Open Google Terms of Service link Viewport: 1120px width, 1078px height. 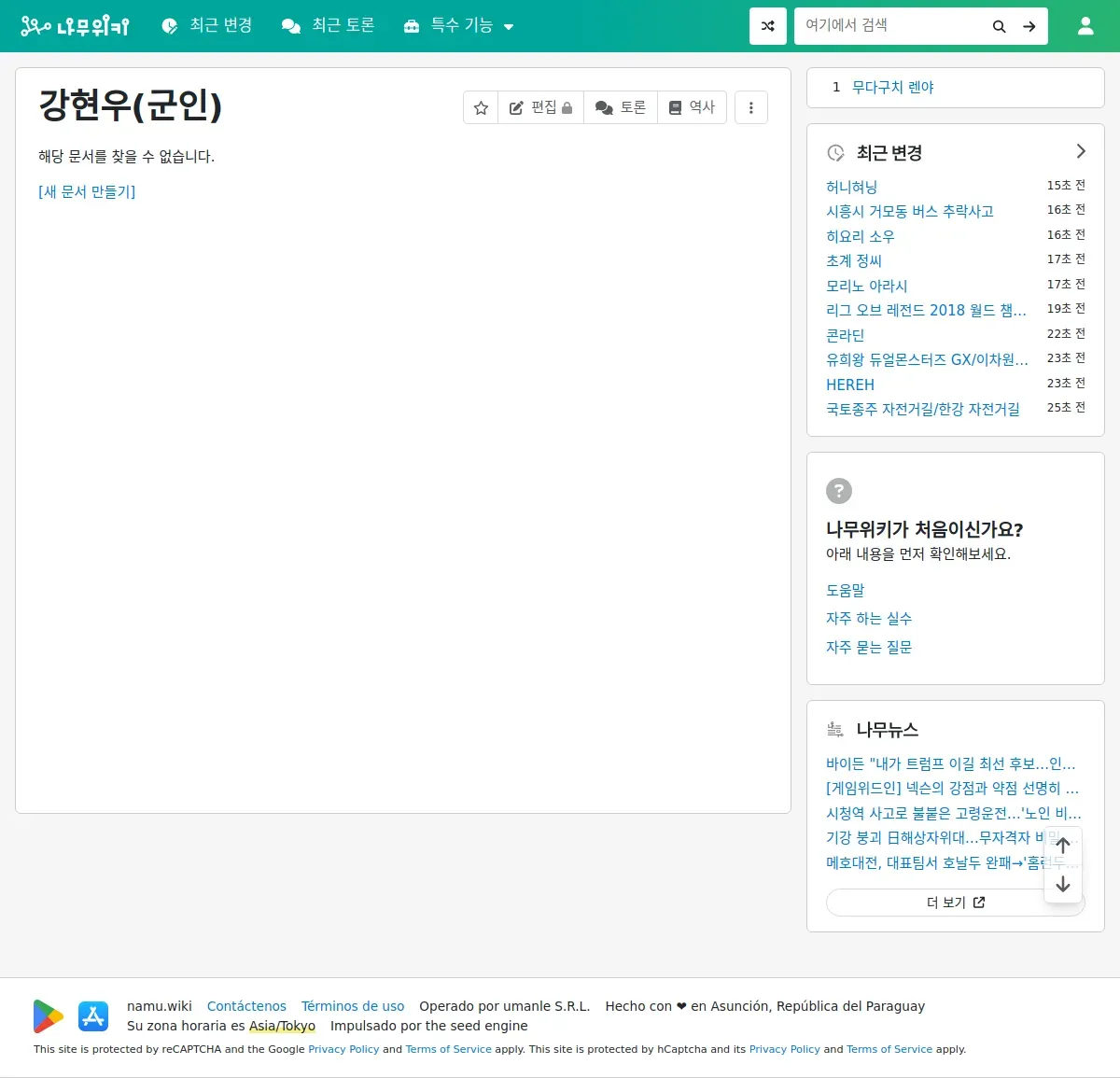pos(448,1049)
